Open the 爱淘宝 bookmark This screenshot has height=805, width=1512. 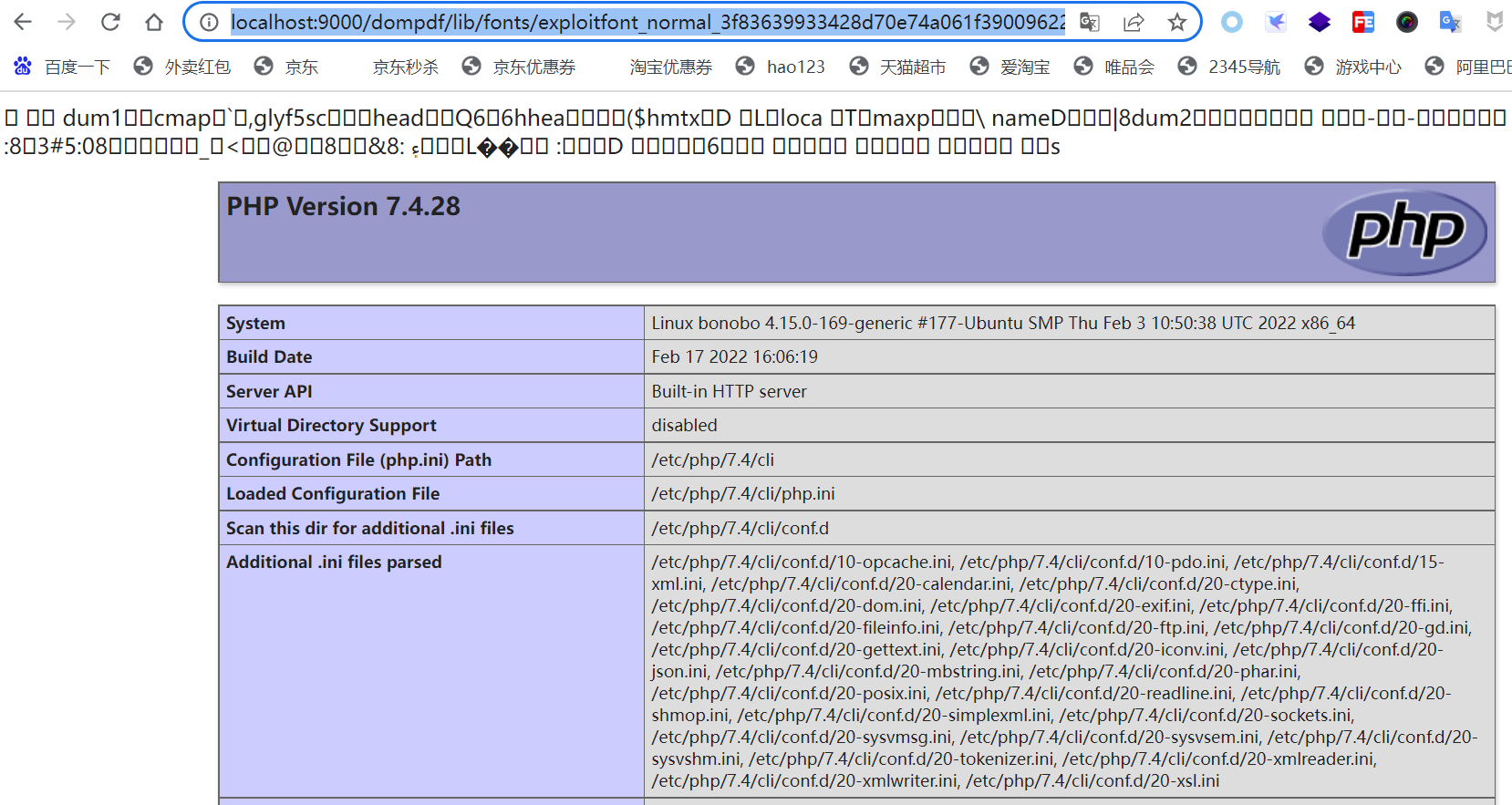(x=1010, y=67)
